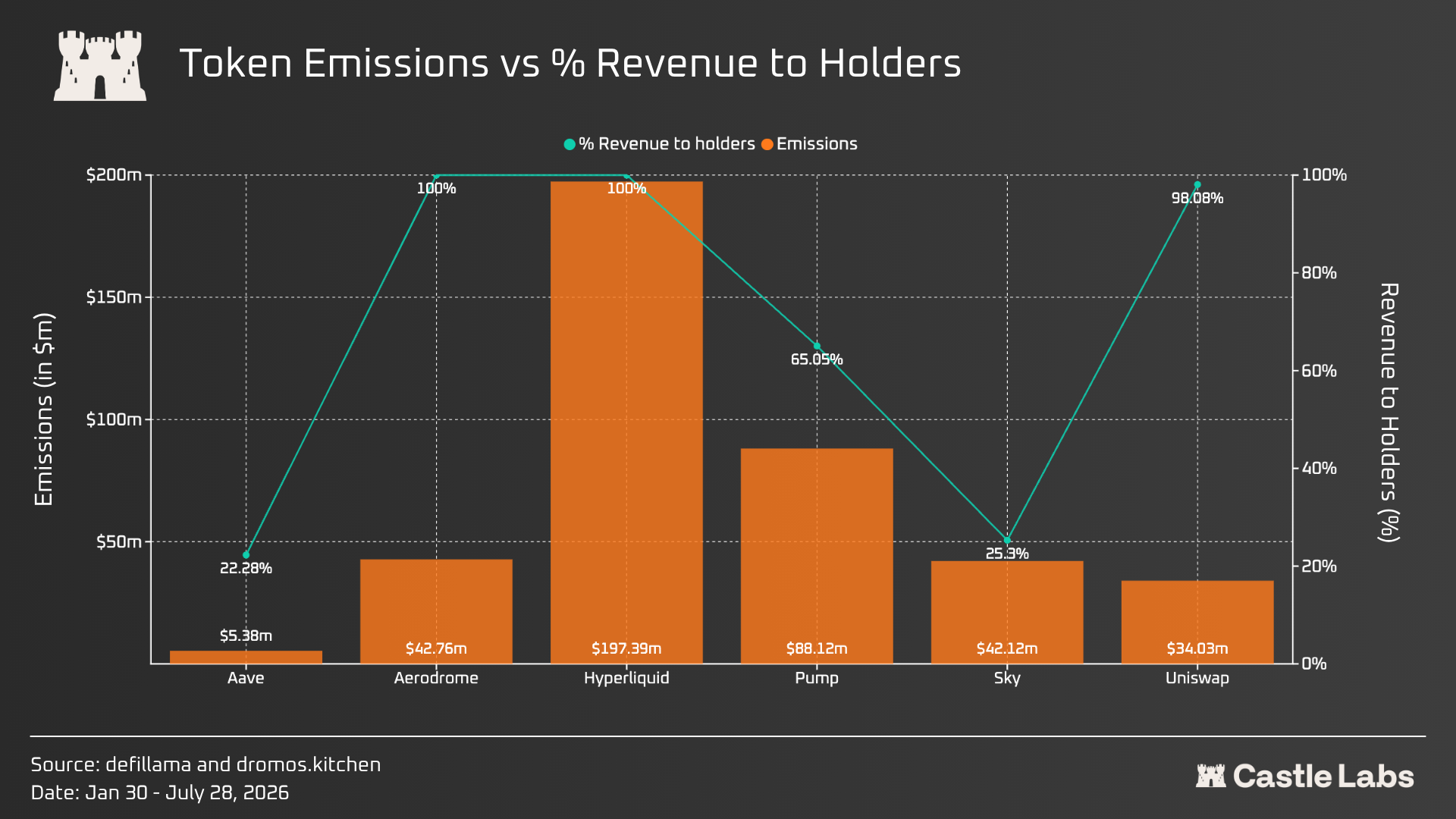
Task: Toggle the Emissions legend entry
Action: [810, 144]
